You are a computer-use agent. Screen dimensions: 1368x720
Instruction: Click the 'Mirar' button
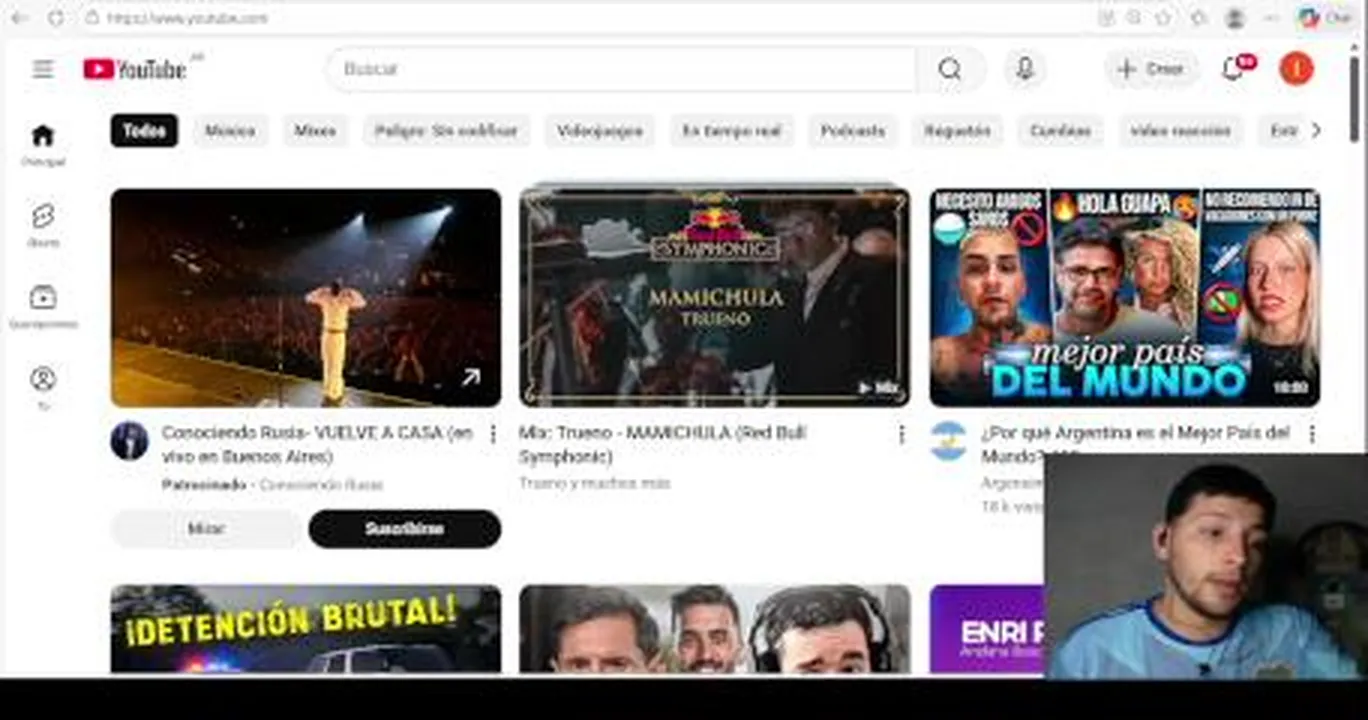(206, 529)
